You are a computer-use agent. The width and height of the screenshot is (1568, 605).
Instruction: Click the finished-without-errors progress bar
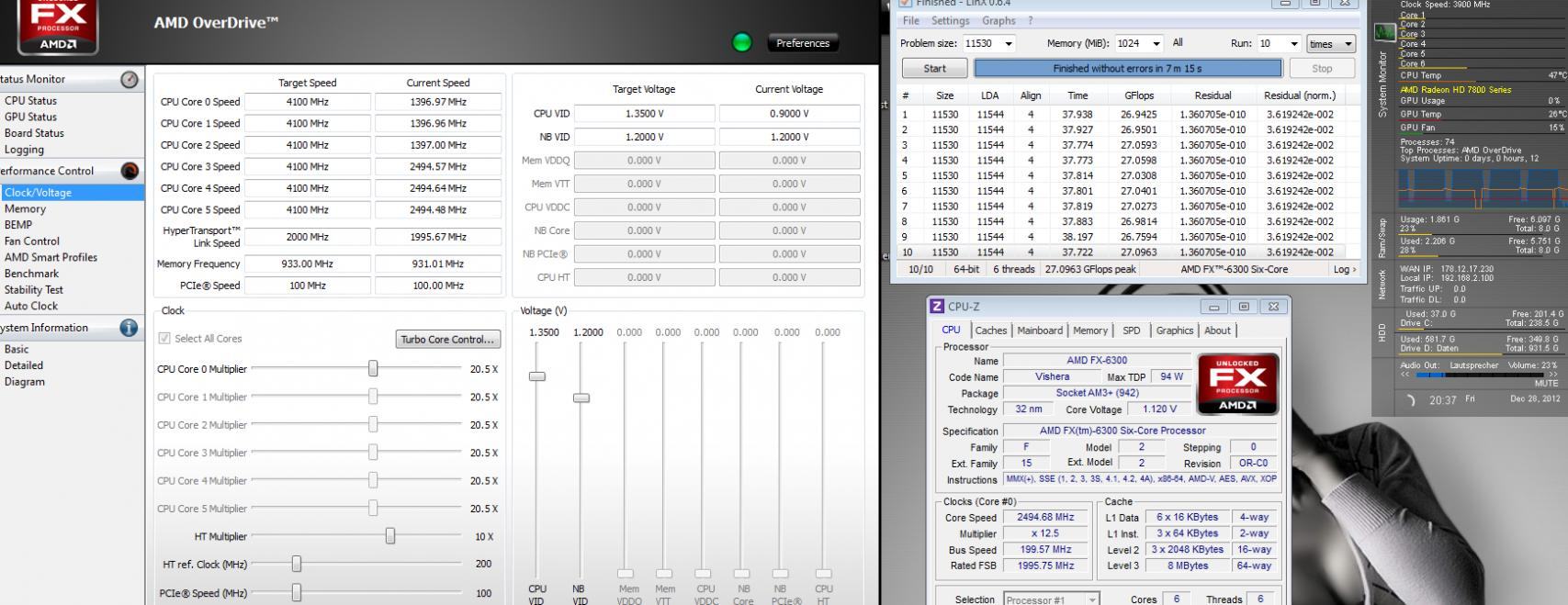tap(1127, 68)
